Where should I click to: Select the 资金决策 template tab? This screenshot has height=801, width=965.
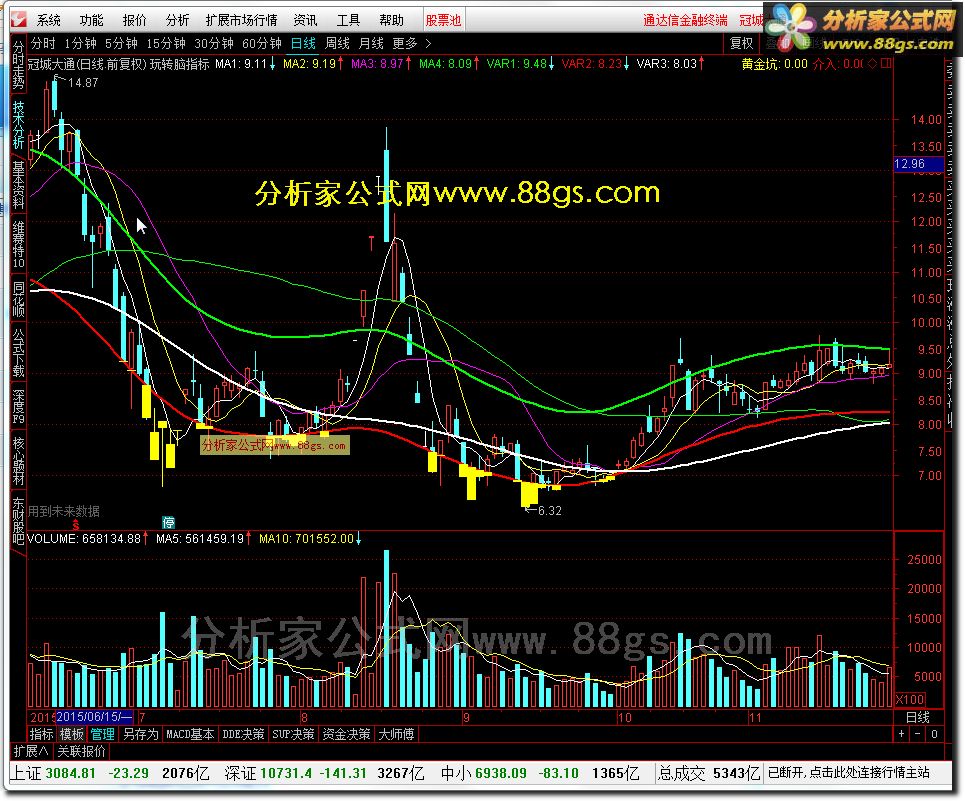pyautogui.click(x=346, y=734)
